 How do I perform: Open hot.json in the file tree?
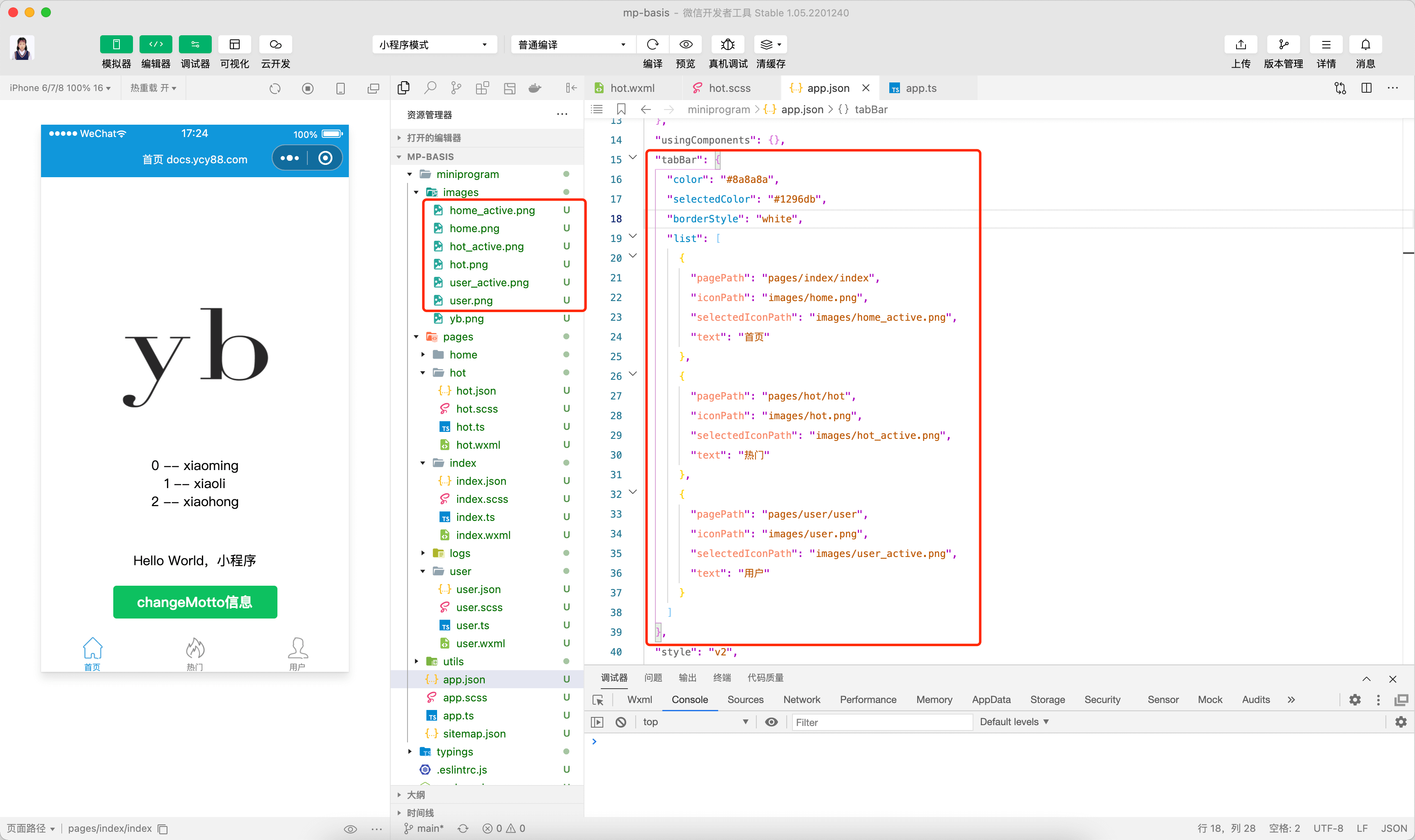476,390
